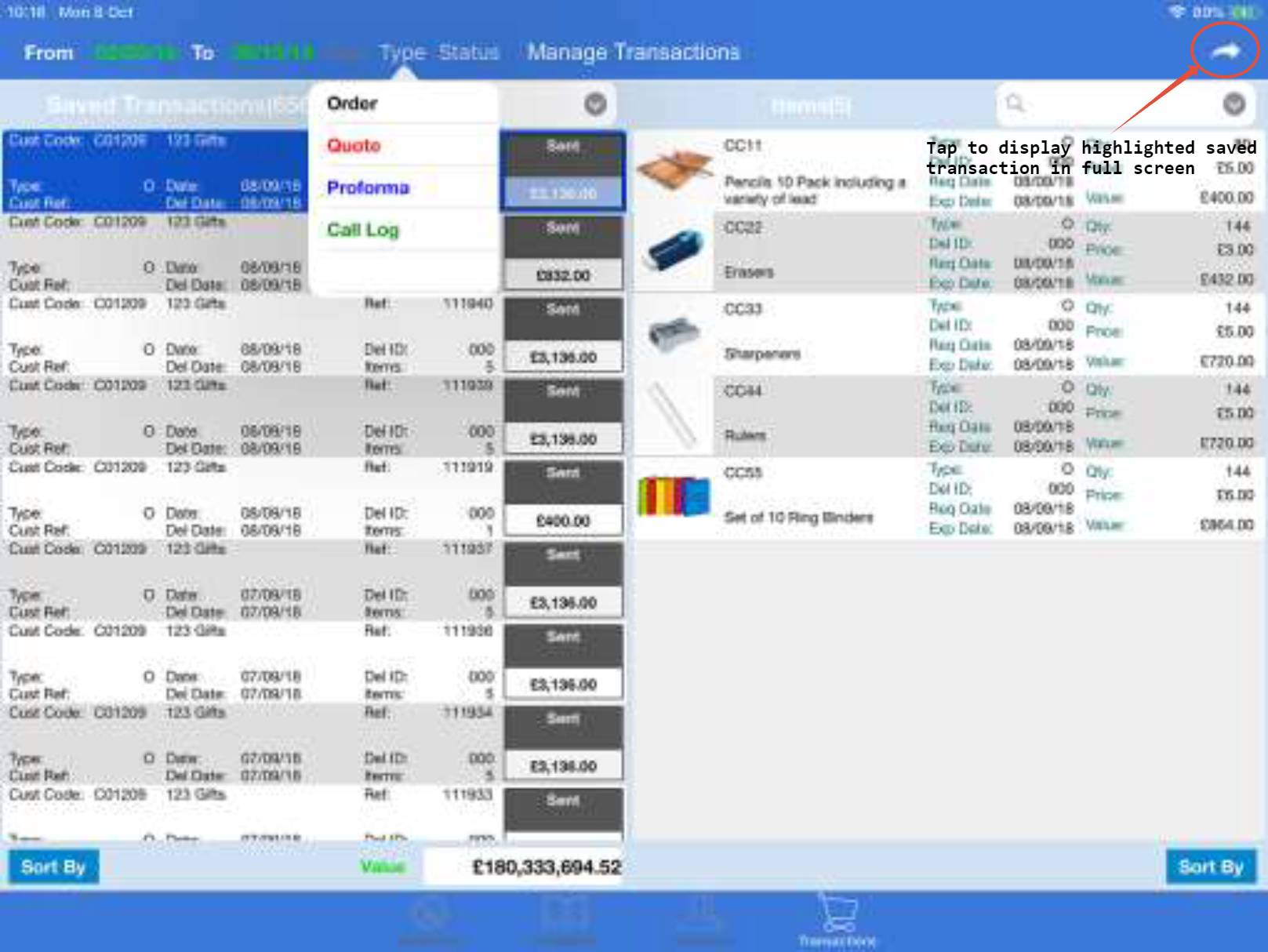The height and width of the screenshot is (952, 1268).
Task: Open the Transactions cart tab
Action: pos(837,919)
